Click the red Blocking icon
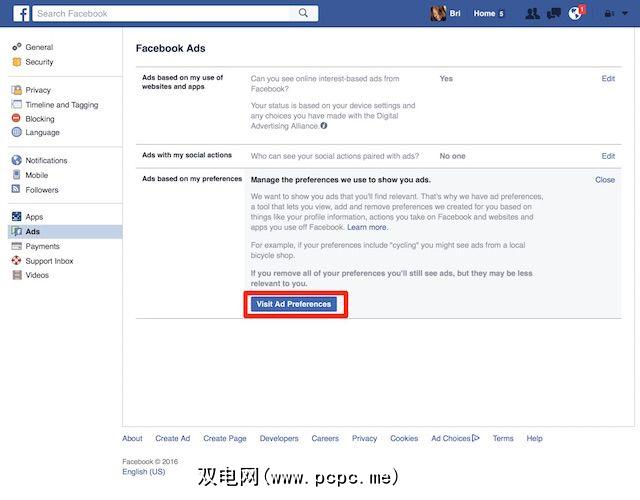This screenshot has height=500, width=640. 16,118
